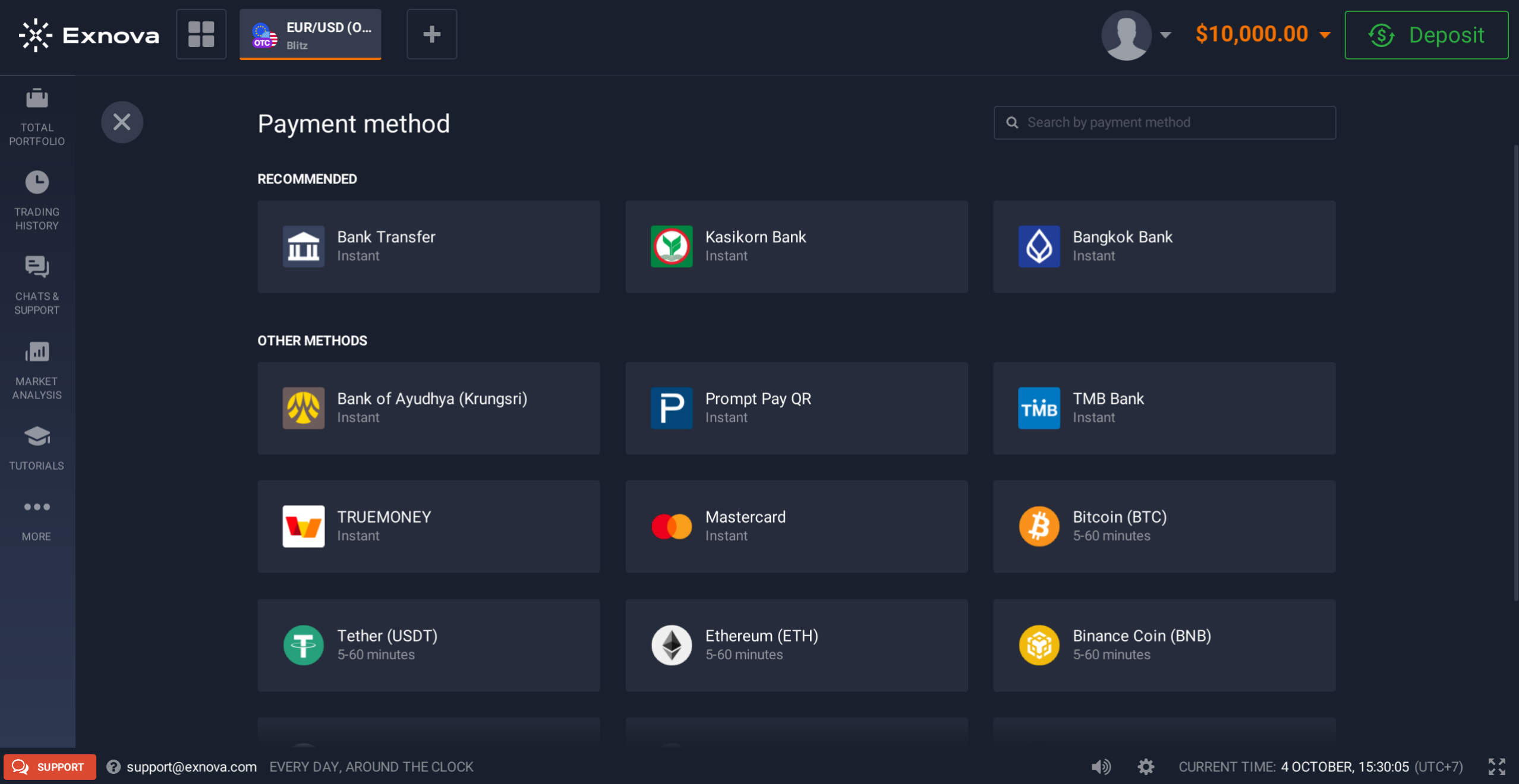The image size is (1519, 784).
Task: Click the help question mark icon
Action: pyautogui.click(x=113, y=767)
